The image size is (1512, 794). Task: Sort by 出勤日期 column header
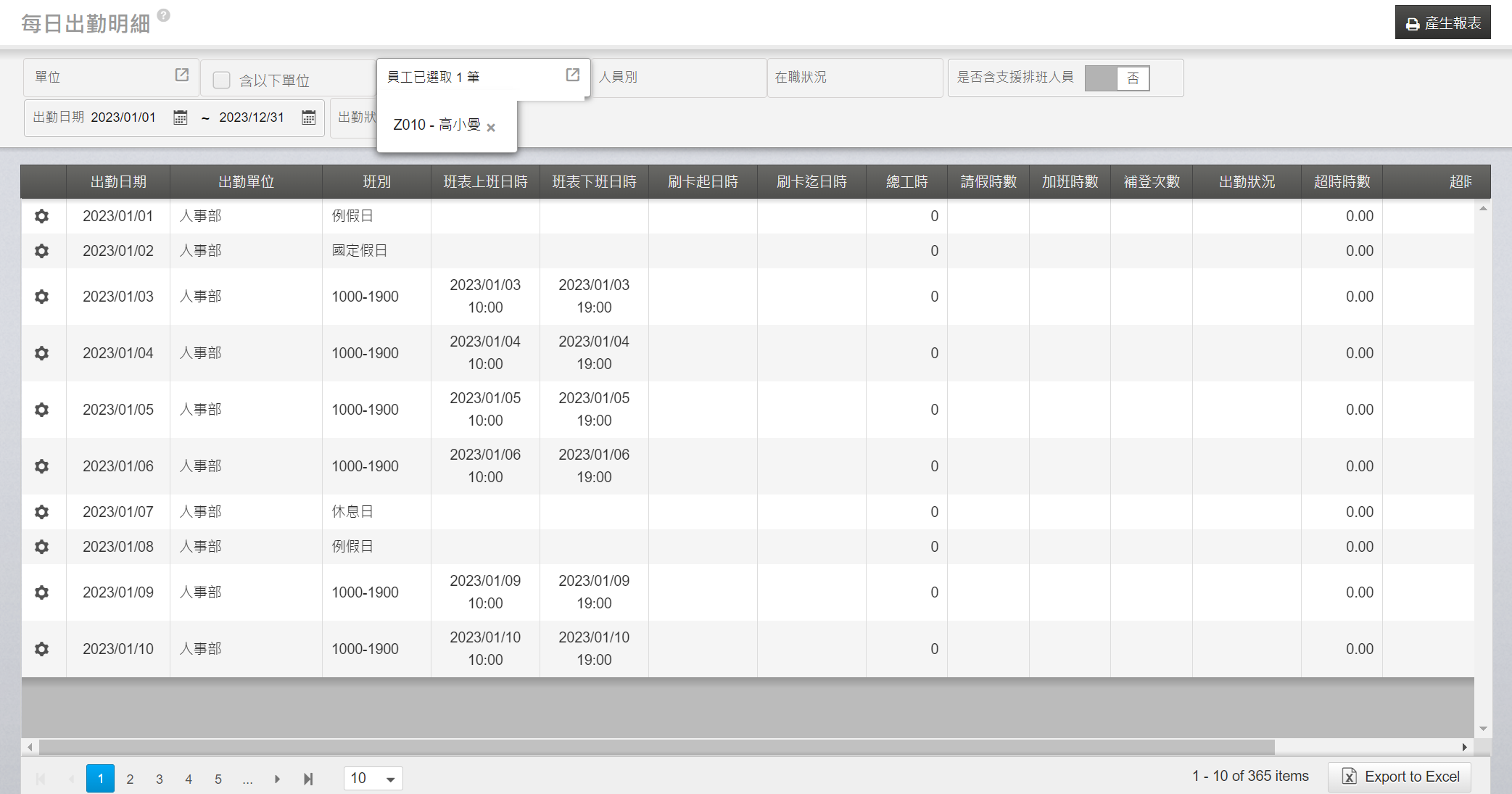[118, 182]
